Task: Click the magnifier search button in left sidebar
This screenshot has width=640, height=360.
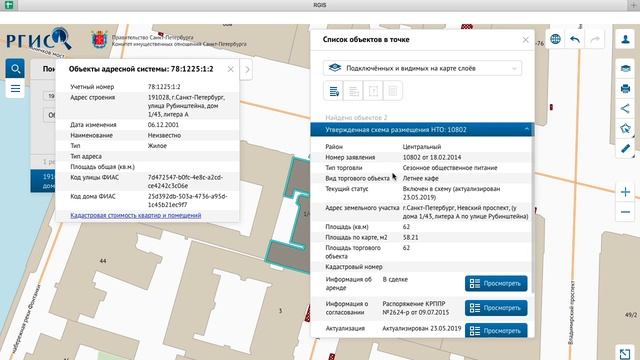Action: click(15, 69)
